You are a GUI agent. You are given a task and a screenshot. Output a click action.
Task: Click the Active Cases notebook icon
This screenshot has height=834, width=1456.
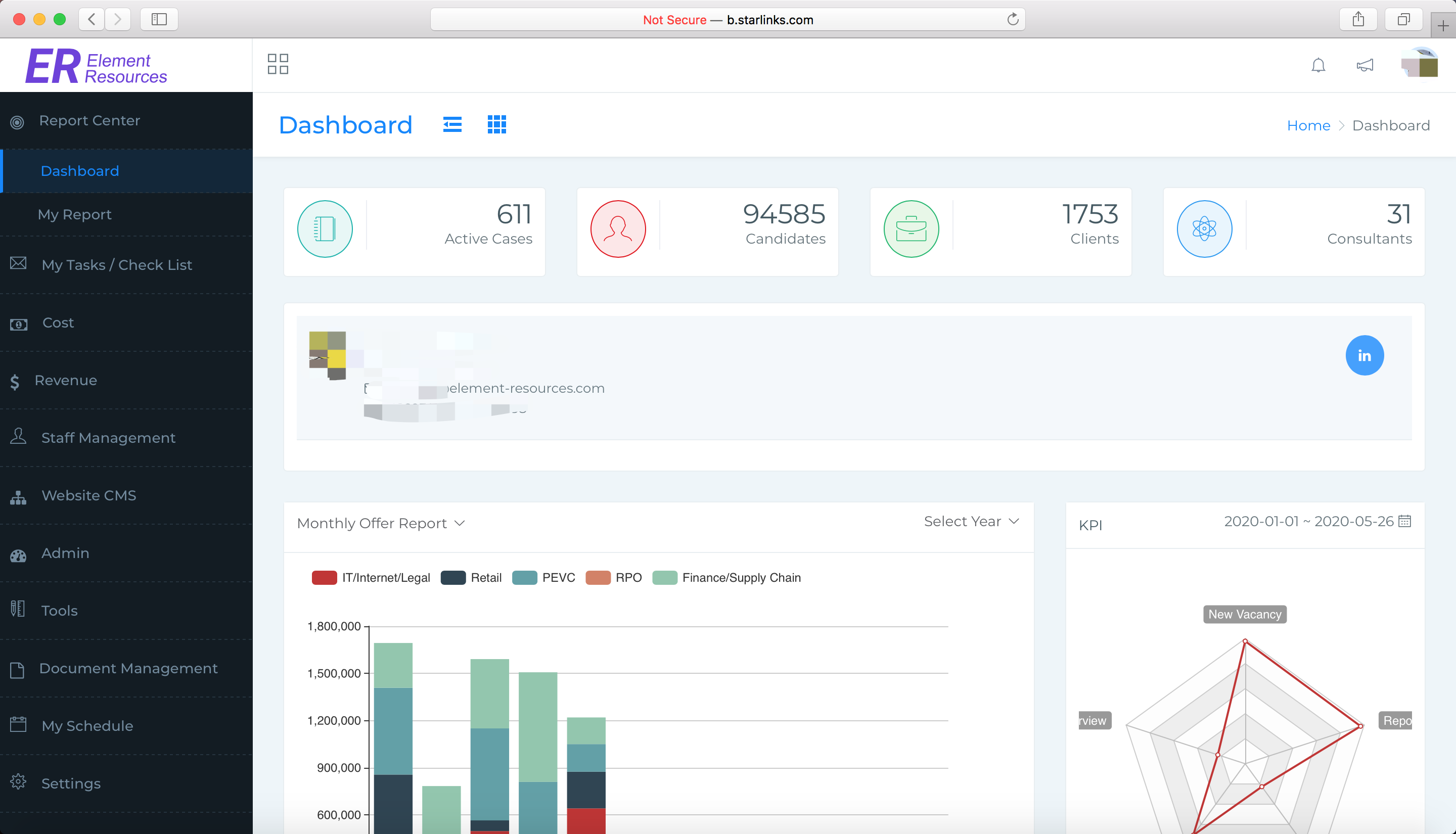click(325, 228)
